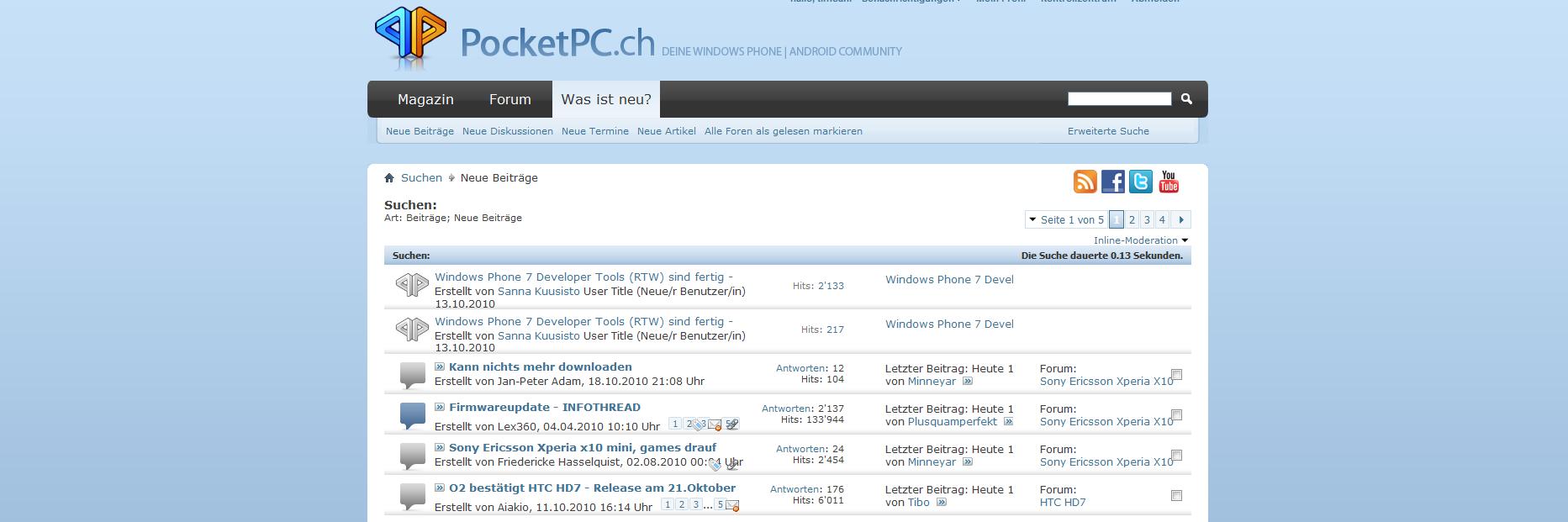
Task: Open user profile Tibo
Action: click(x=919, y=503)
